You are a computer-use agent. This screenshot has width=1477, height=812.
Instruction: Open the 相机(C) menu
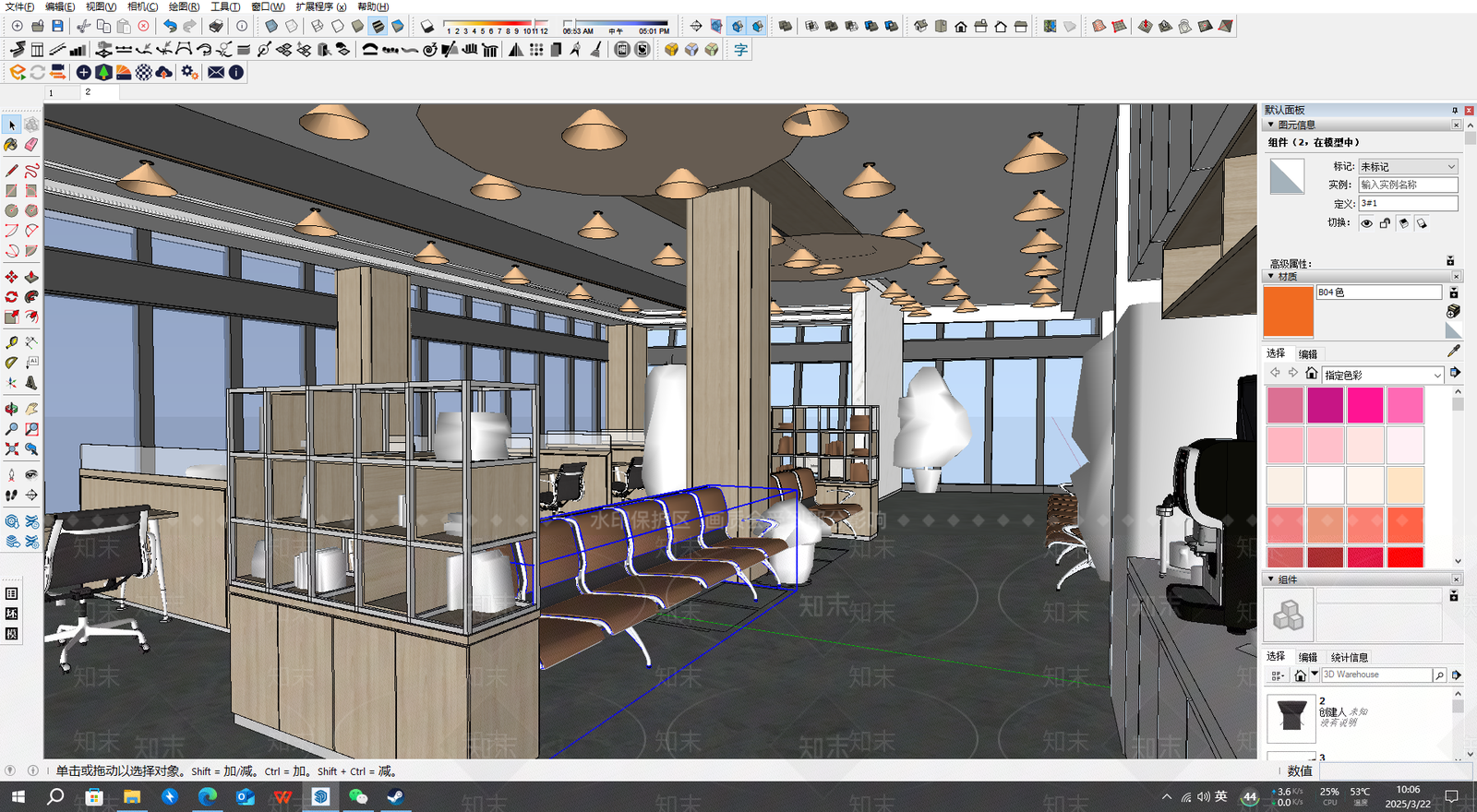tap(143, 6)
